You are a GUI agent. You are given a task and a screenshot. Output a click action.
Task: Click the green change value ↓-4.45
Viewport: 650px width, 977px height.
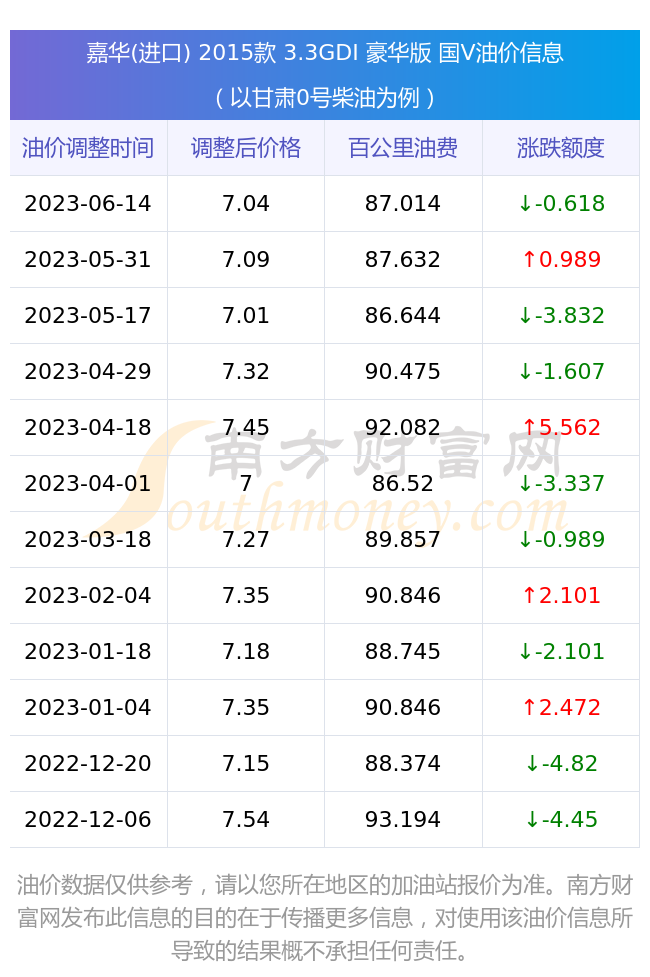click(x=562, y=820)
